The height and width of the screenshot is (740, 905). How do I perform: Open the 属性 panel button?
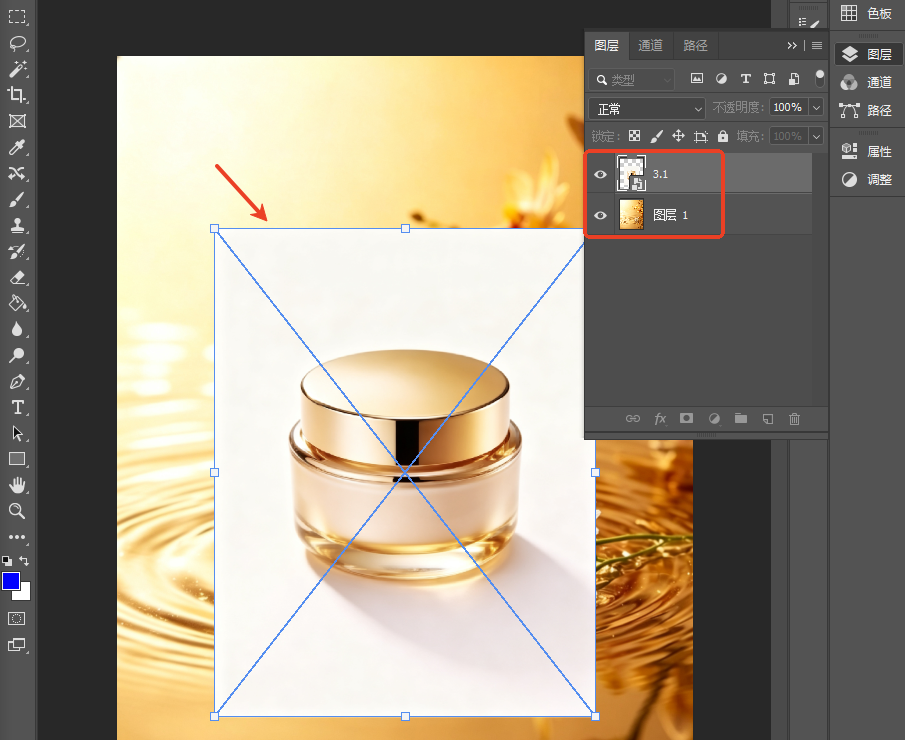867,151
